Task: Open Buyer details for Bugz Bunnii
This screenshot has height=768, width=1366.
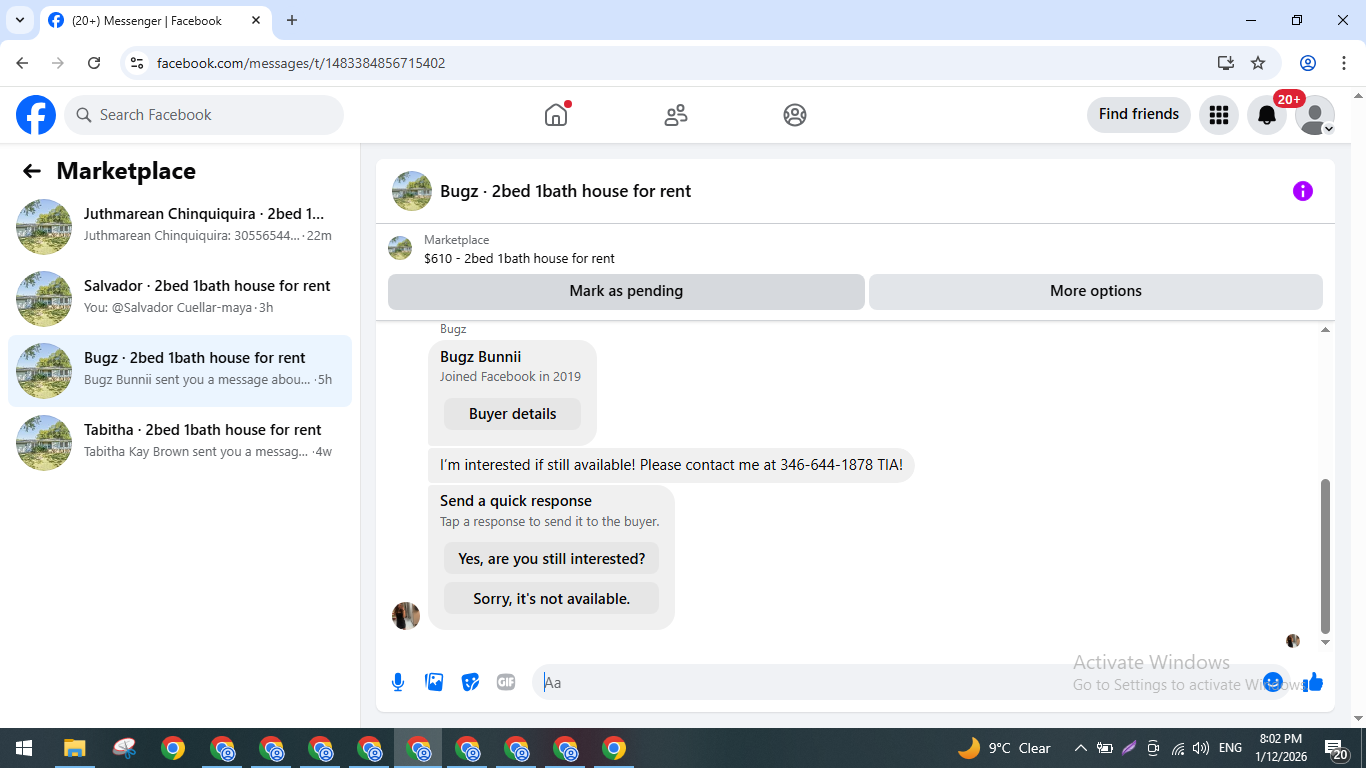Action: [x=512, y=414]
